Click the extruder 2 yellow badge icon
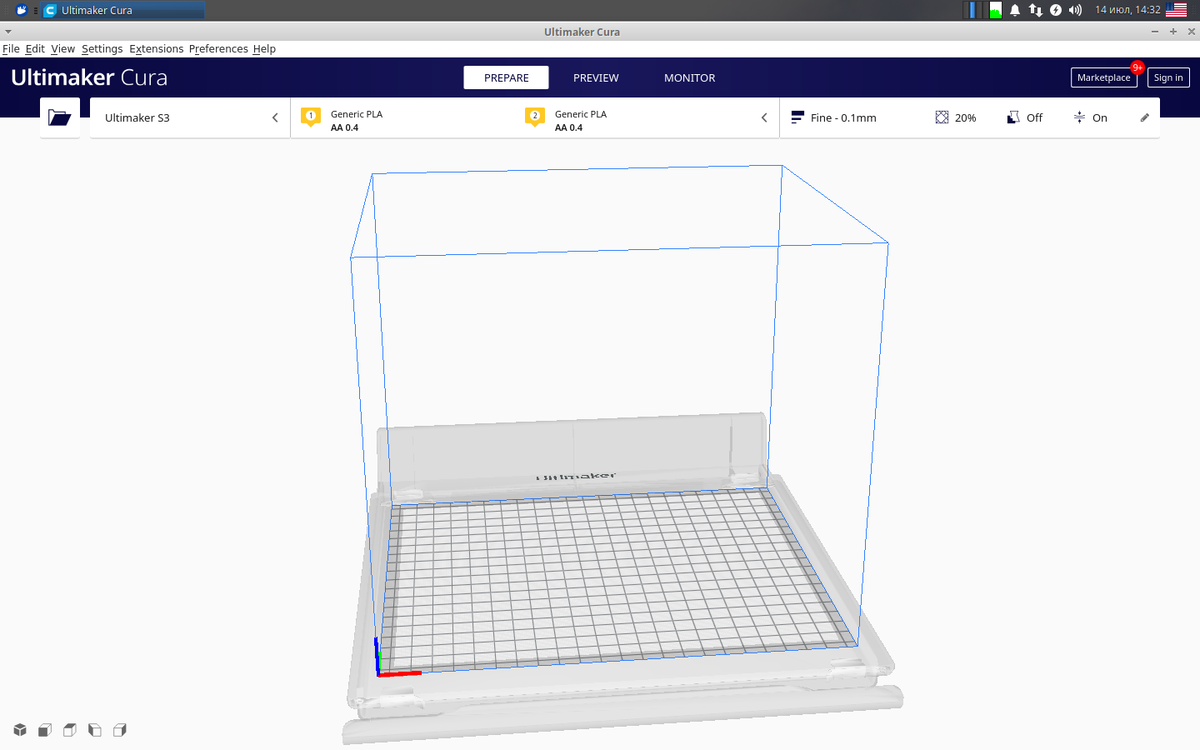 [x=534, y=118]
